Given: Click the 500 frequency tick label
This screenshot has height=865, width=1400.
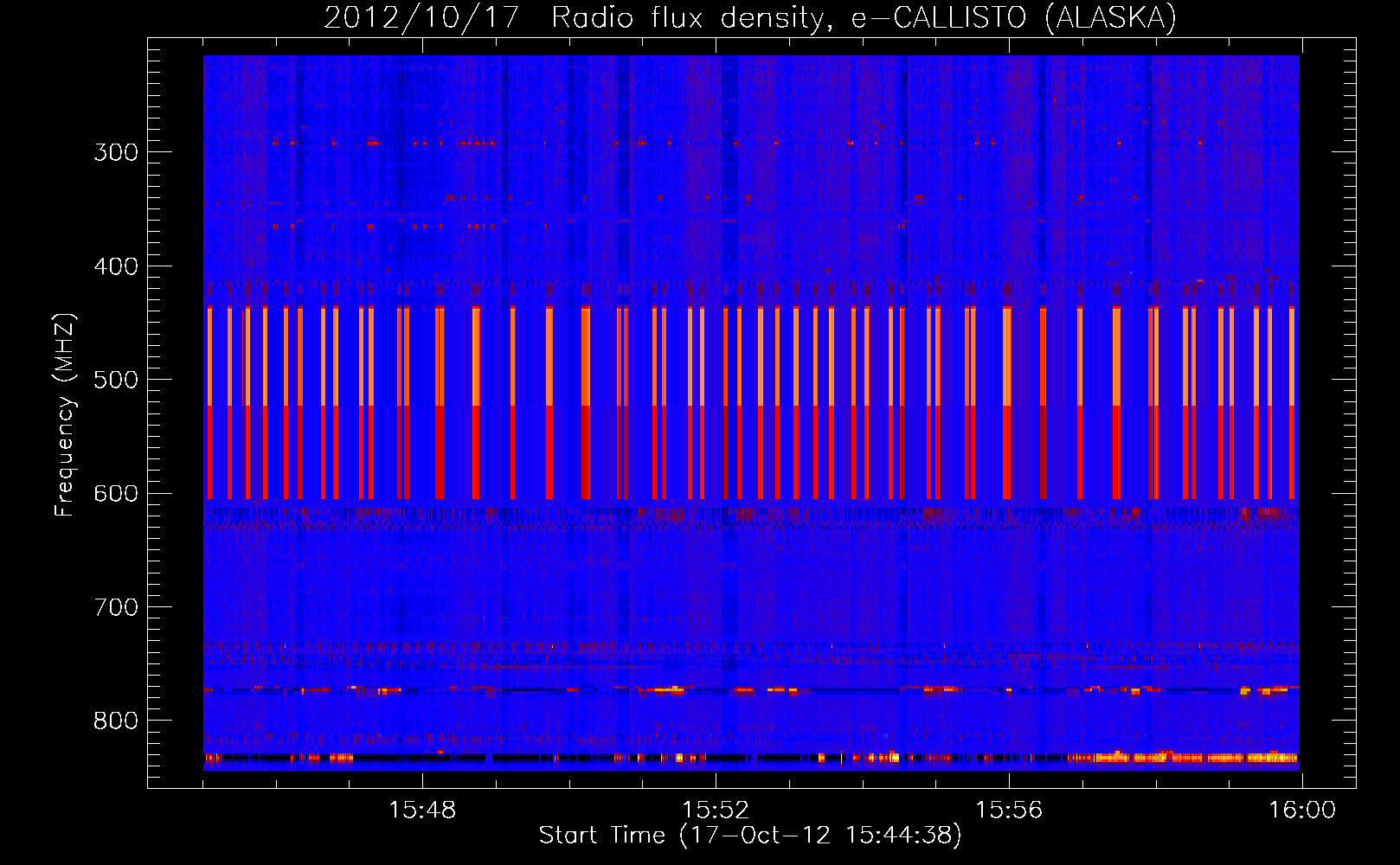Looking at the screenshot, I should coord(116,380).
